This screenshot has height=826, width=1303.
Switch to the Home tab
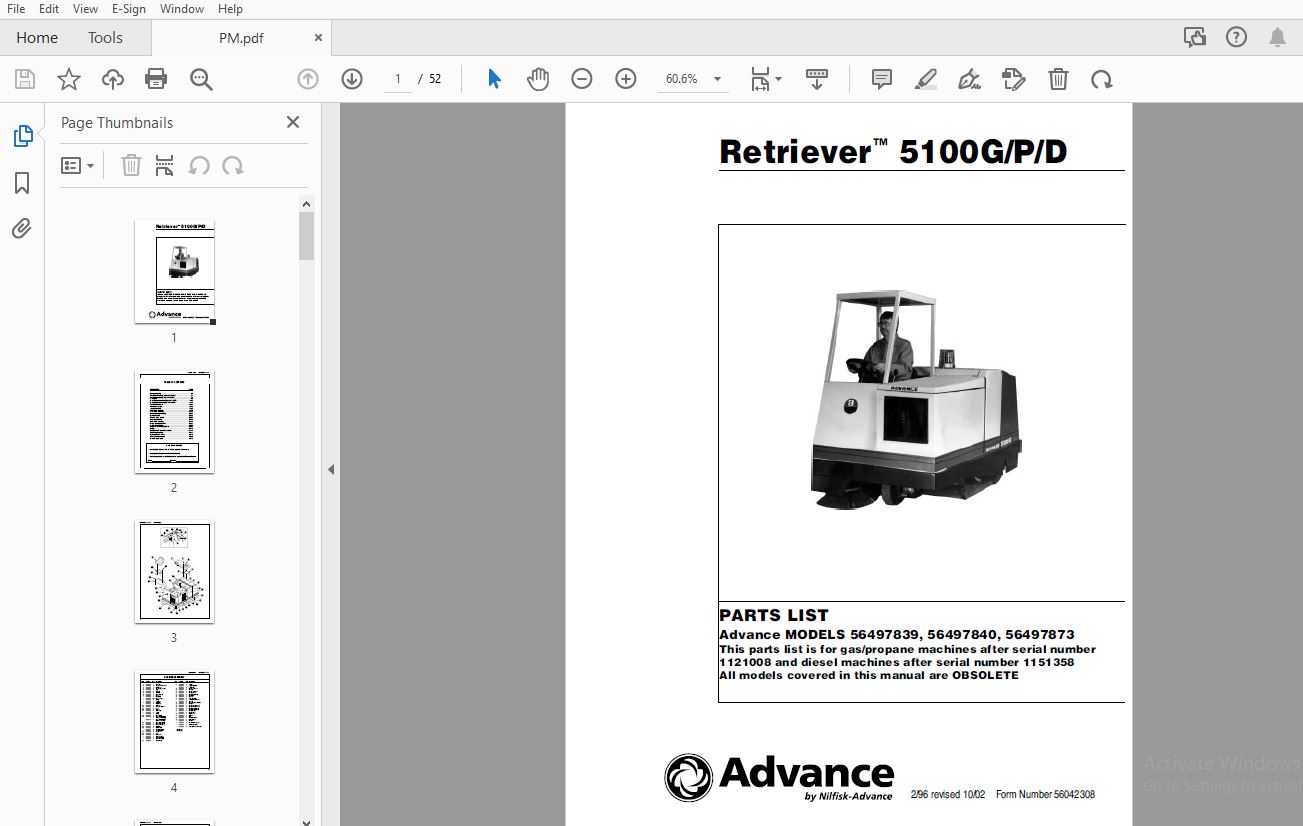tap(37, 38)
